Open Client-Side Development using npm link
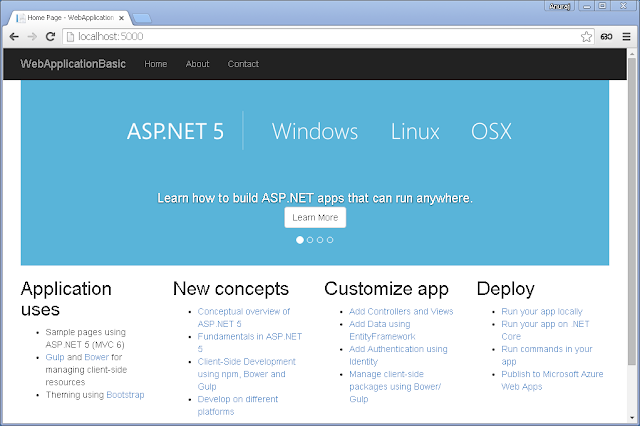This screenshot has height=426, width=640. tap(247, 374)
